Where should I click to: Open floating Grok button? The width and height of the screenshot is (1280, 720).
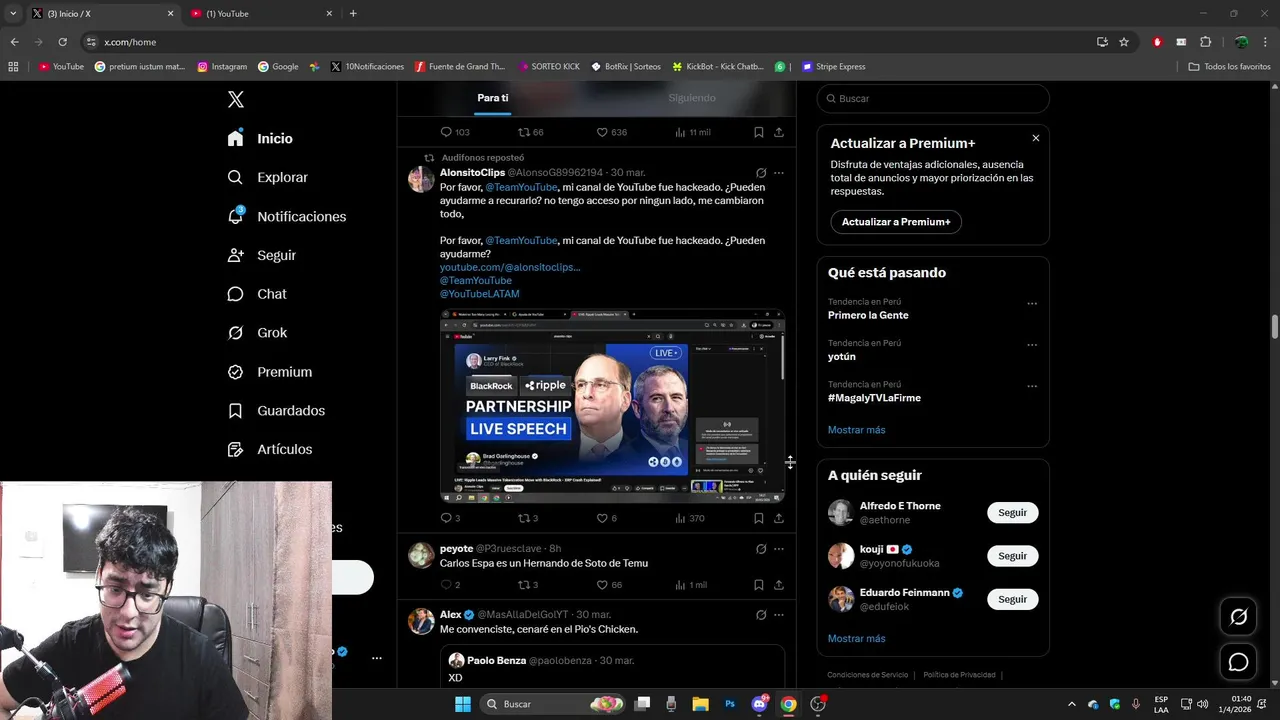point(1238,617)
